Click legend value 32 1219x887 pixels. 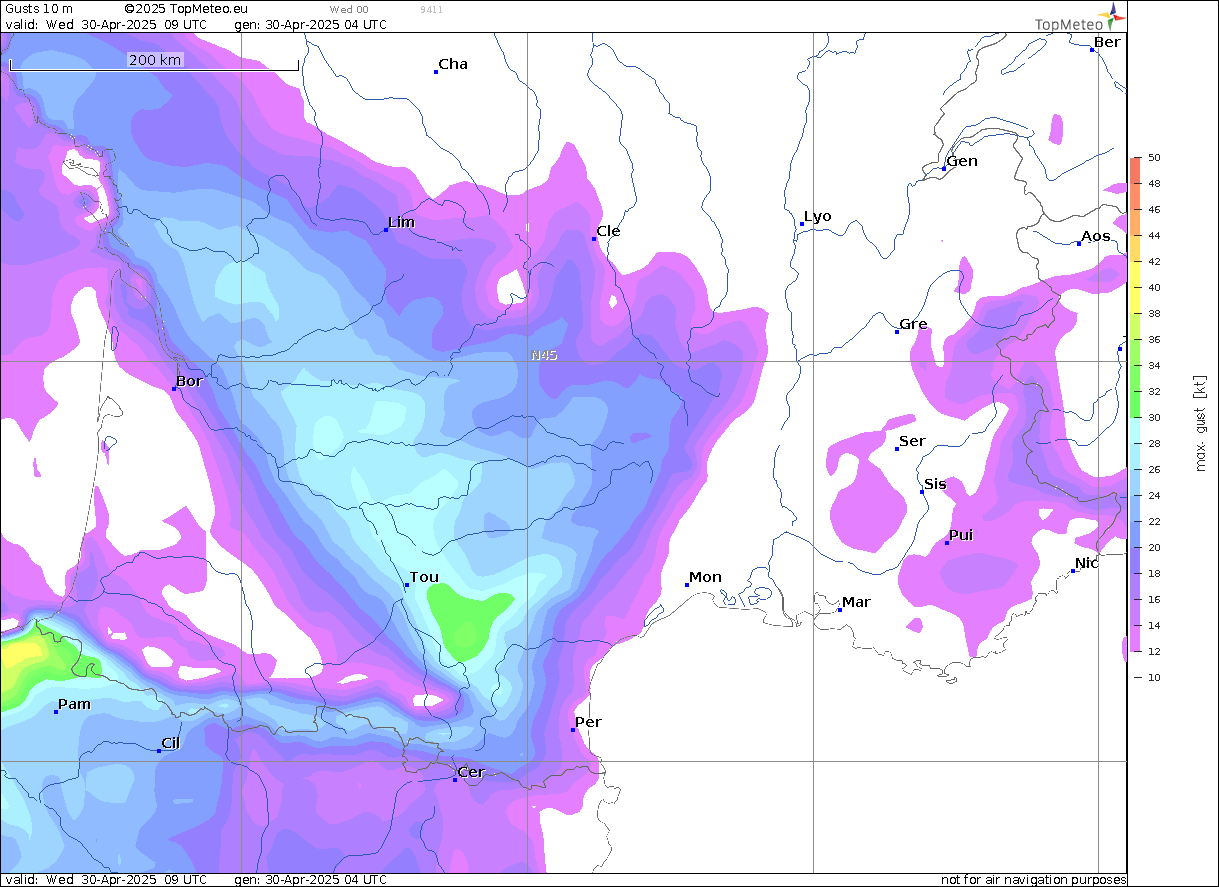click(1154, 392)
